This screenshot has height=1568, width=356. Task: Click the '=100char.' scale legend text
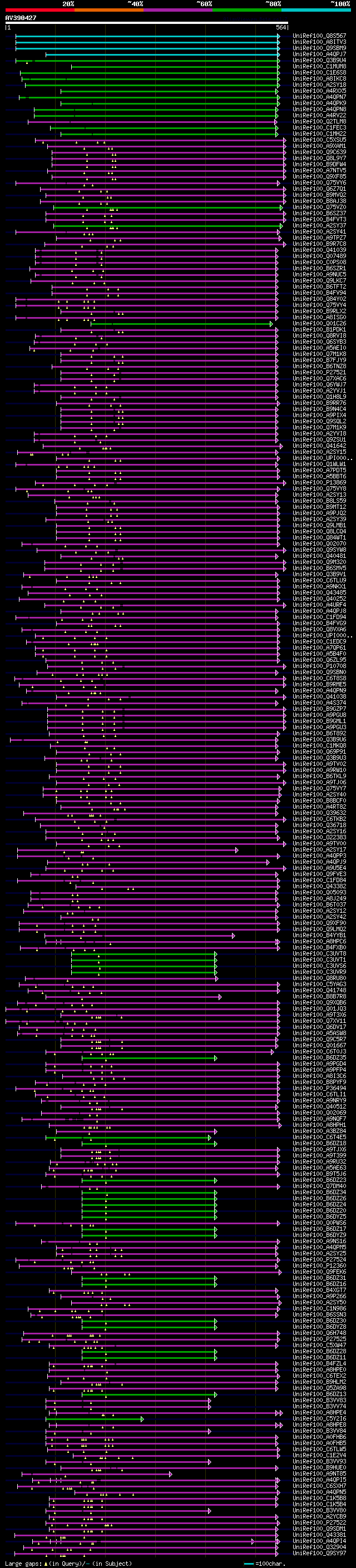click(270, 1564)
